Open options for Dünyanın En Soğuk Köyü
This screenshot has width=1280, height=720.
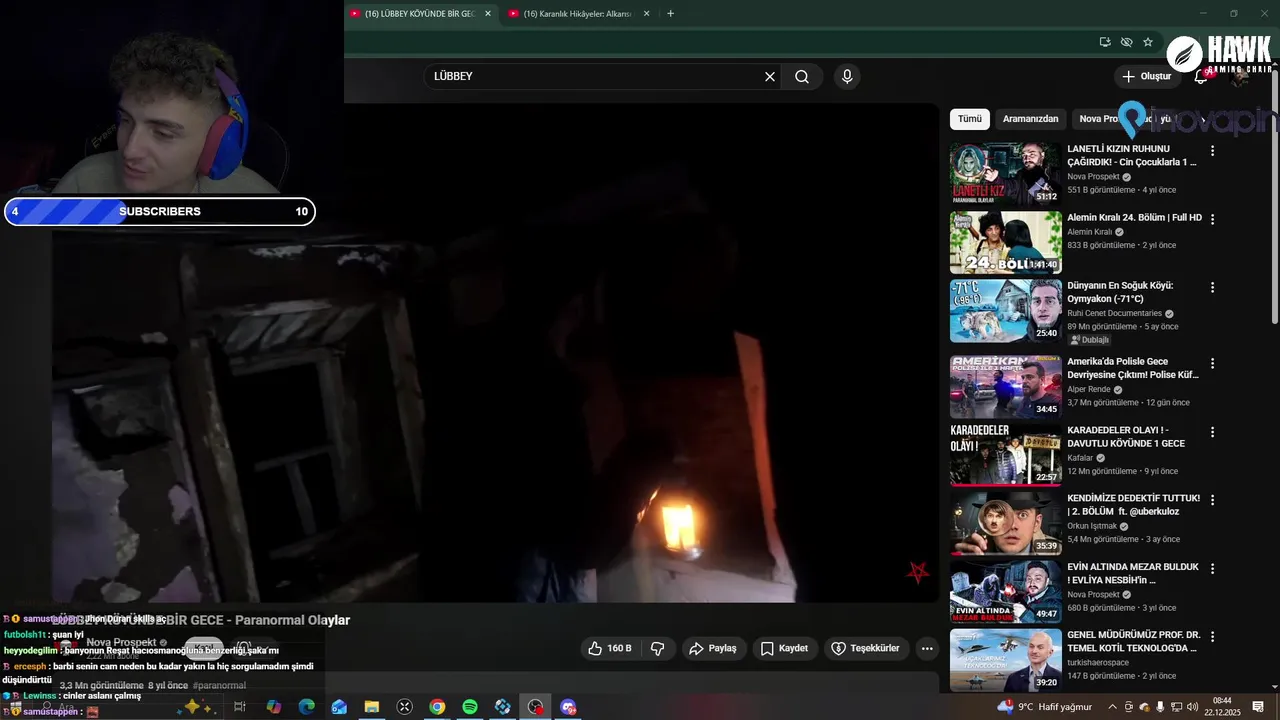click(1212, 287)
